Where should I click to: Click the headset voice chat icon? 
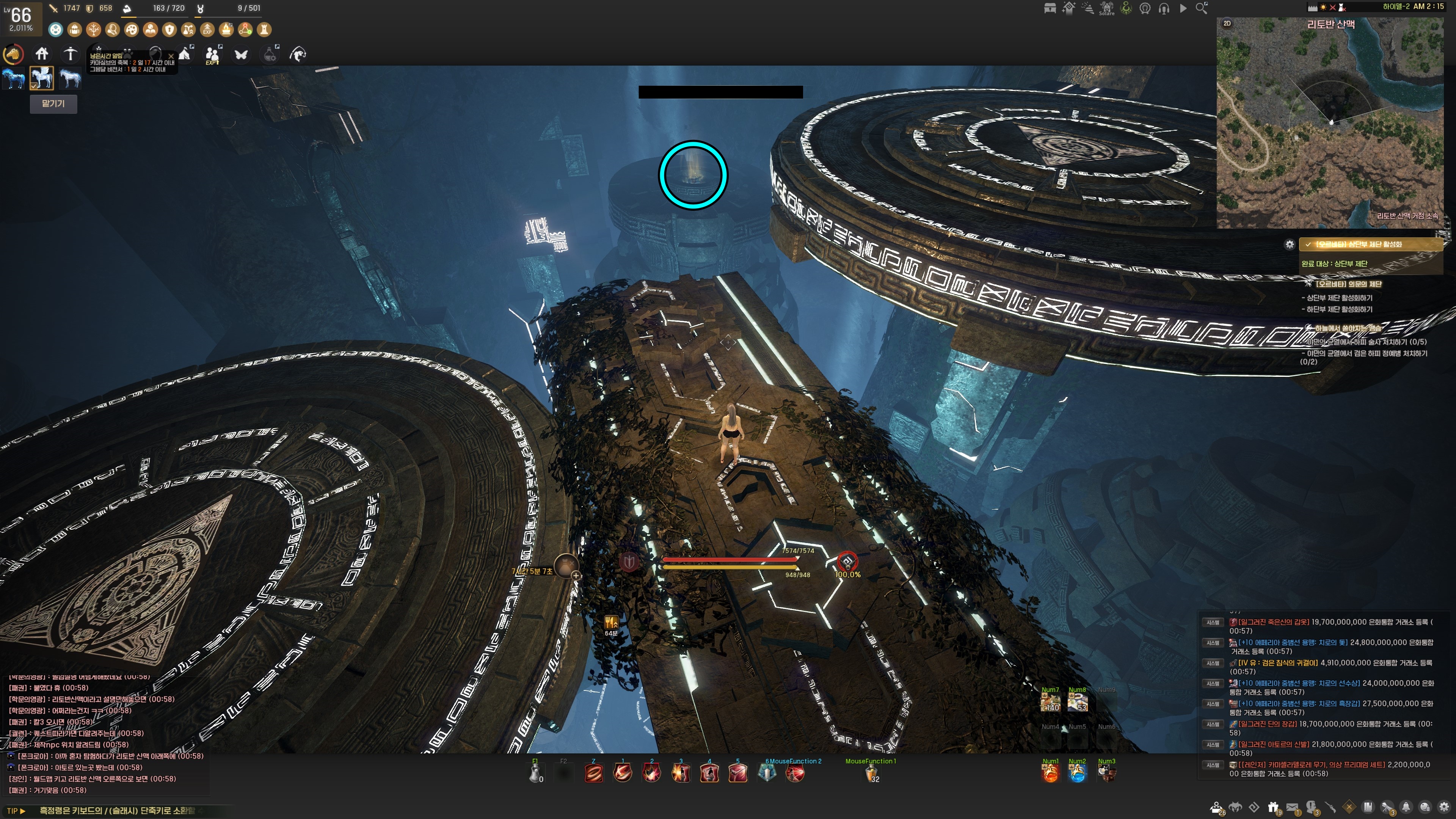click(x=1164, y=8)
